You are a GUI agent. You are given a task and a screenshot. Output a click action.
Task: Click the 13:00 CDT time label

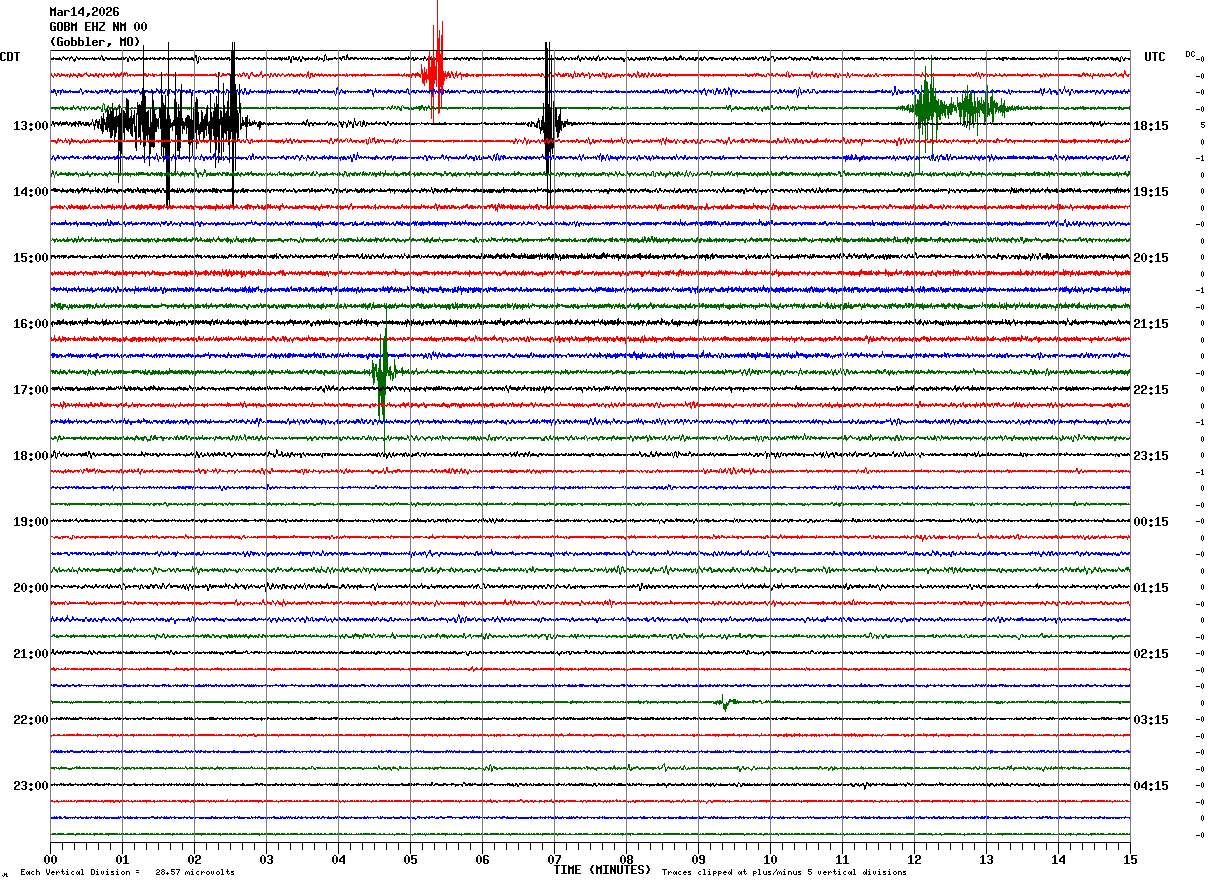coord(31,125)
